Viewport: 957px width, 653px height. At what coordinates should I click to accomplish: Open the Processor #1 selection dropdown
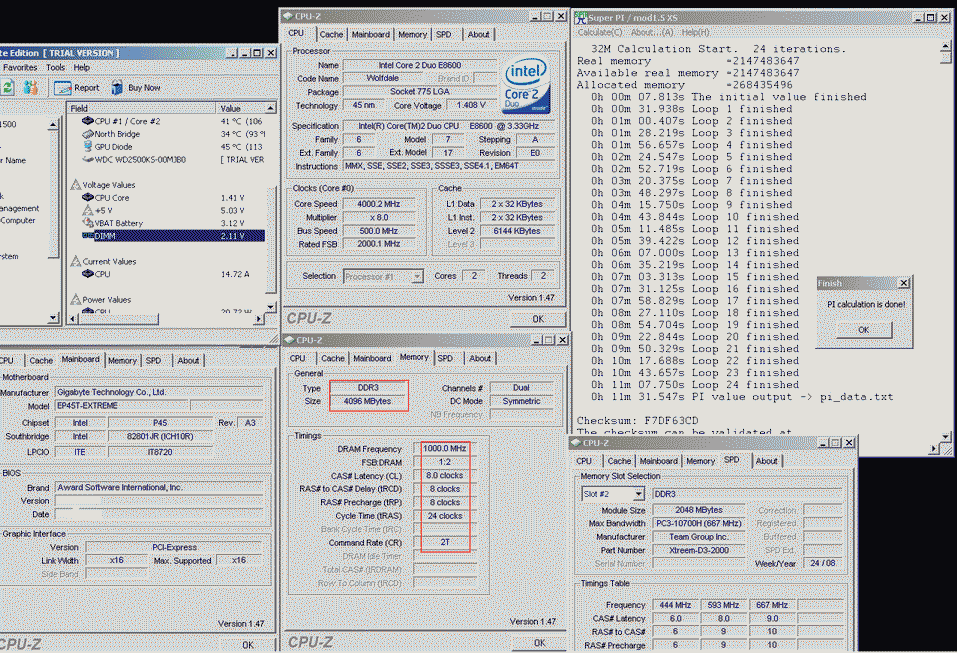[416, 276]
